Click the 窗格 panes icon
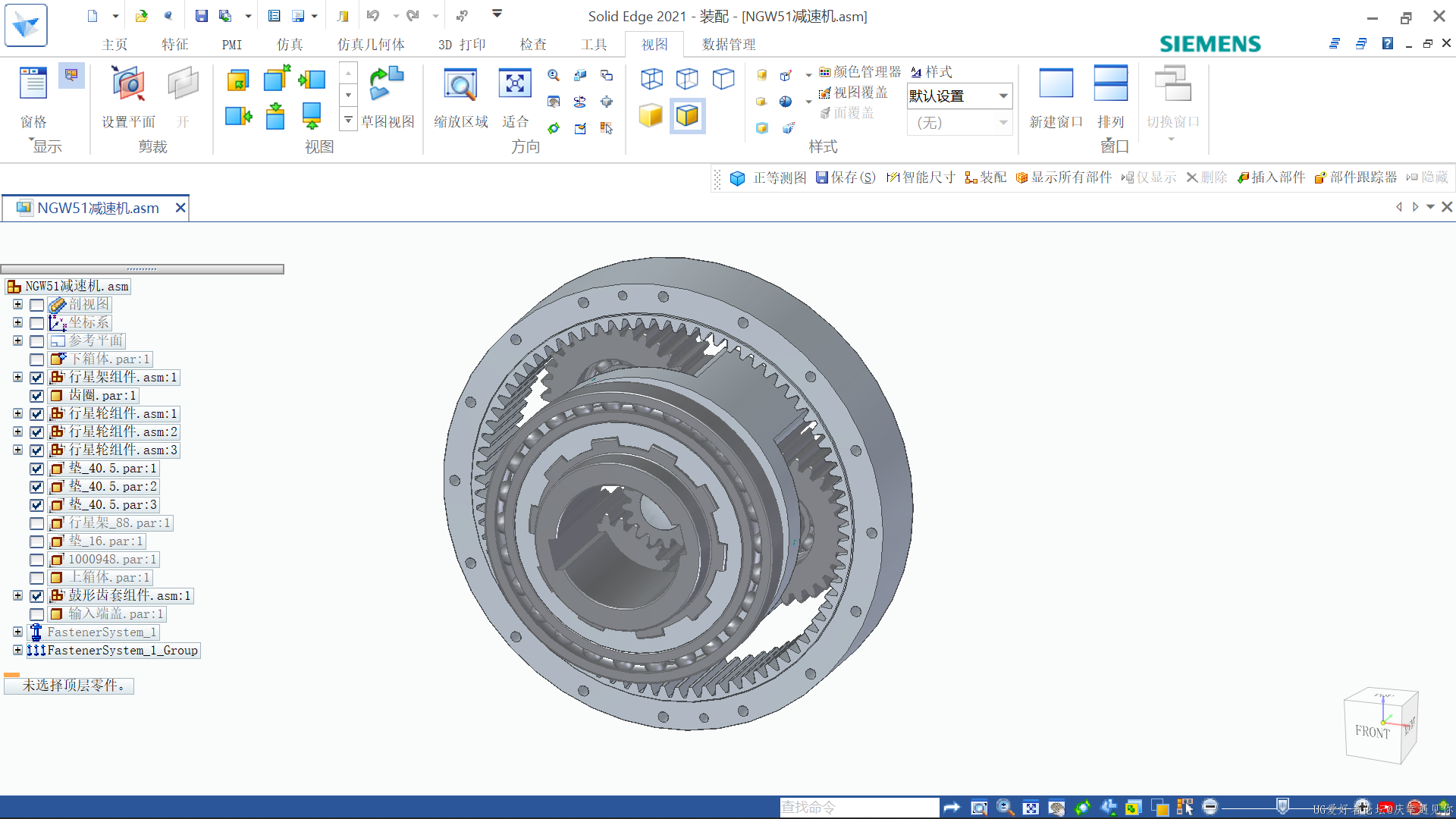 pos(33,83)
